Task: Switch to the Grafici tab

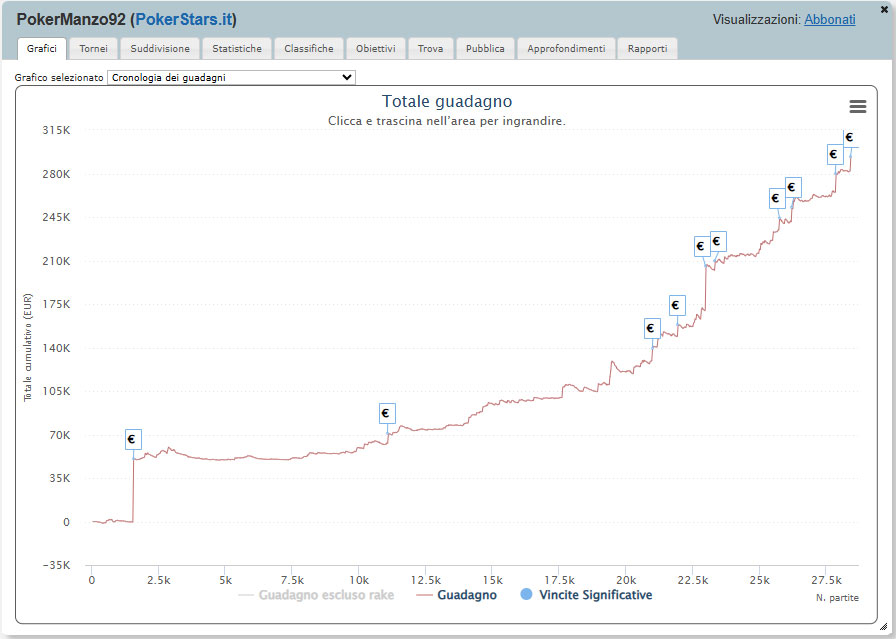Action: tap(42, 49)
